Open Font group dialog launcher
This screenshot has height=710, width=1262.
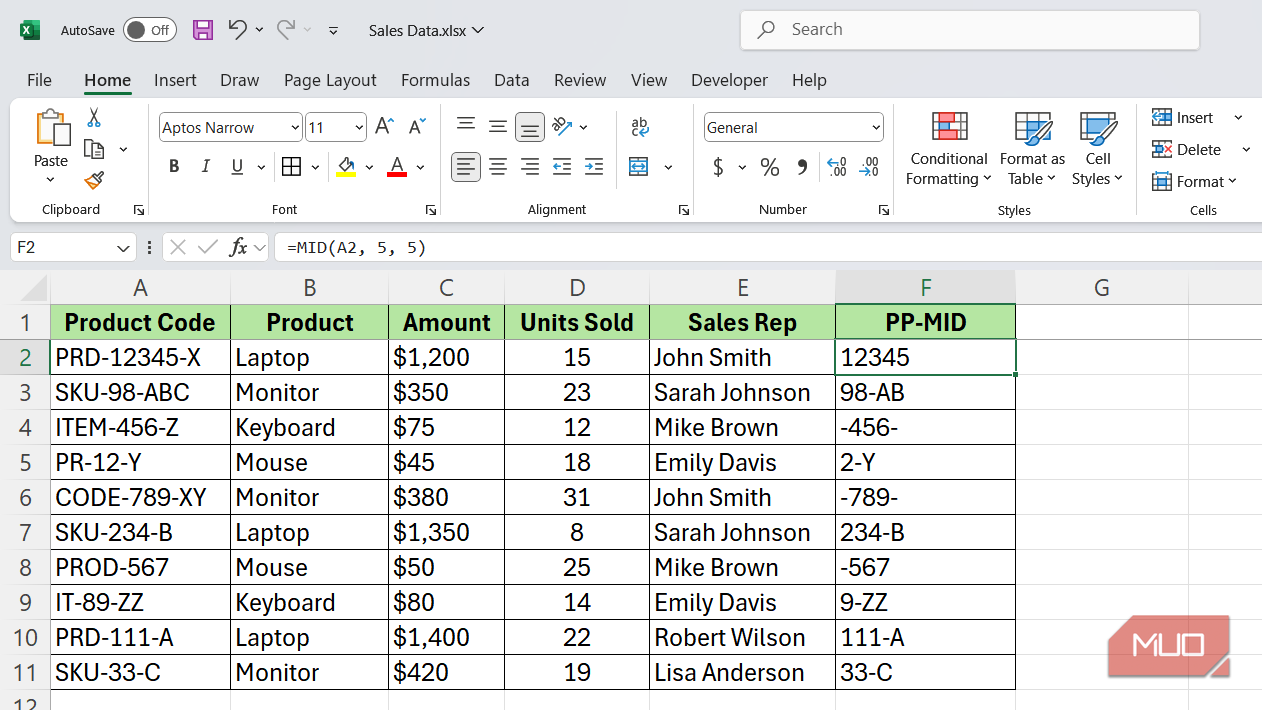tap(430, 210)
